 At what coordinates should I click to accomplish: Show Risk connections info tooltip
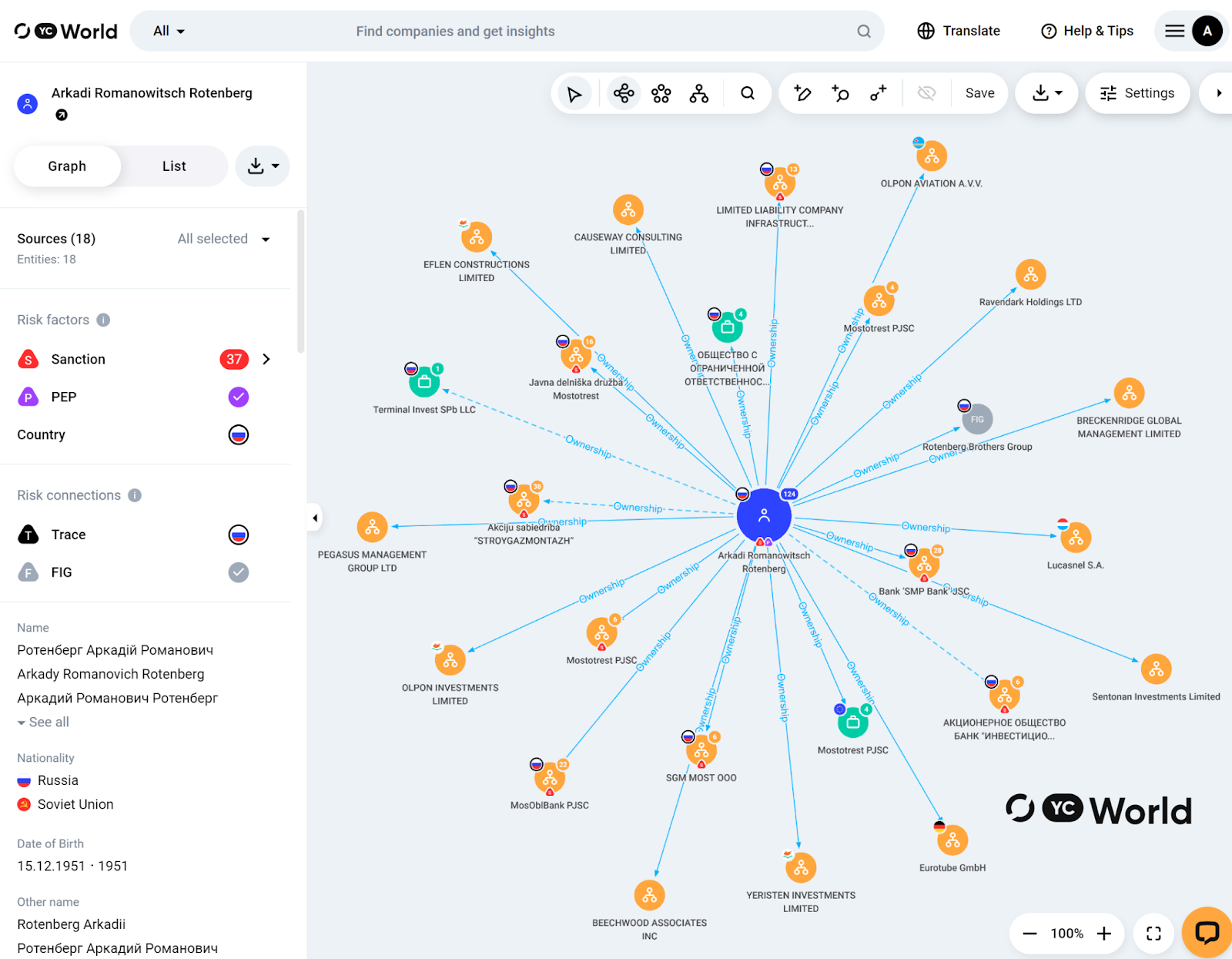point(135,495)
